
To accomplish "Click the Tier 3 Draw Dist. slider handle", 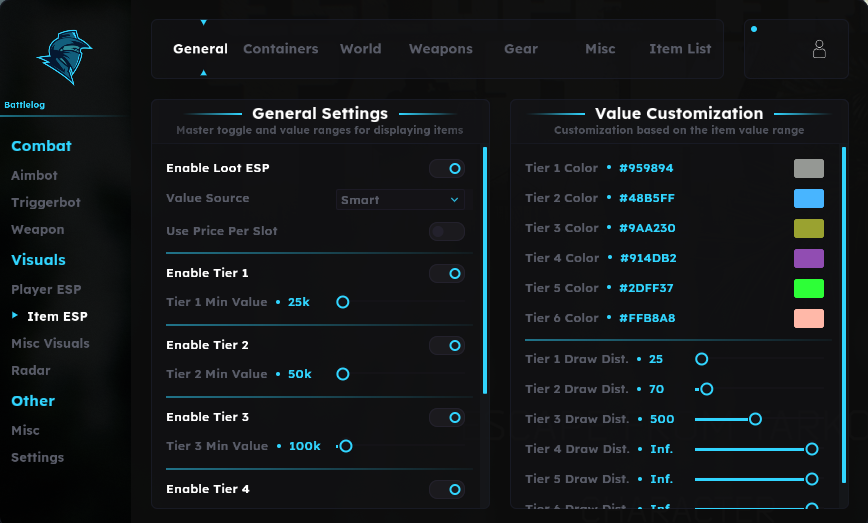I will click(x=755, y=419).
